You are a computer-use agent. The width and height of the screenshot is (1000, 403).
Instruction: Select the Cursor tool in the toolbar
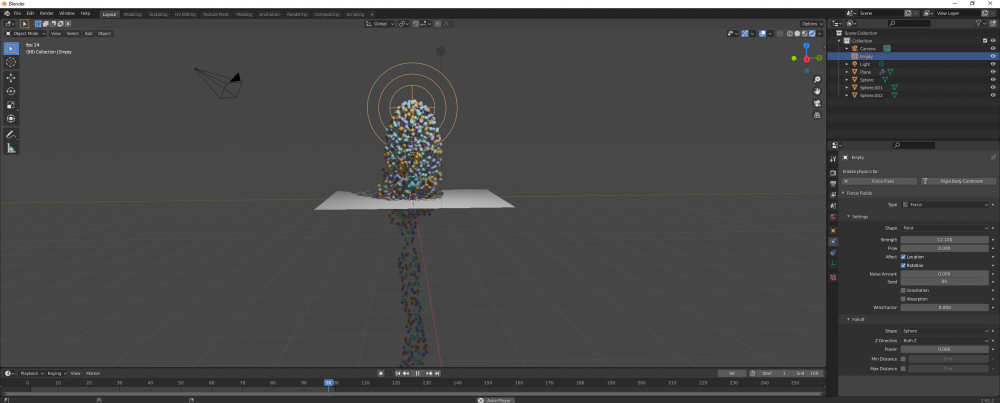point(11,62)
